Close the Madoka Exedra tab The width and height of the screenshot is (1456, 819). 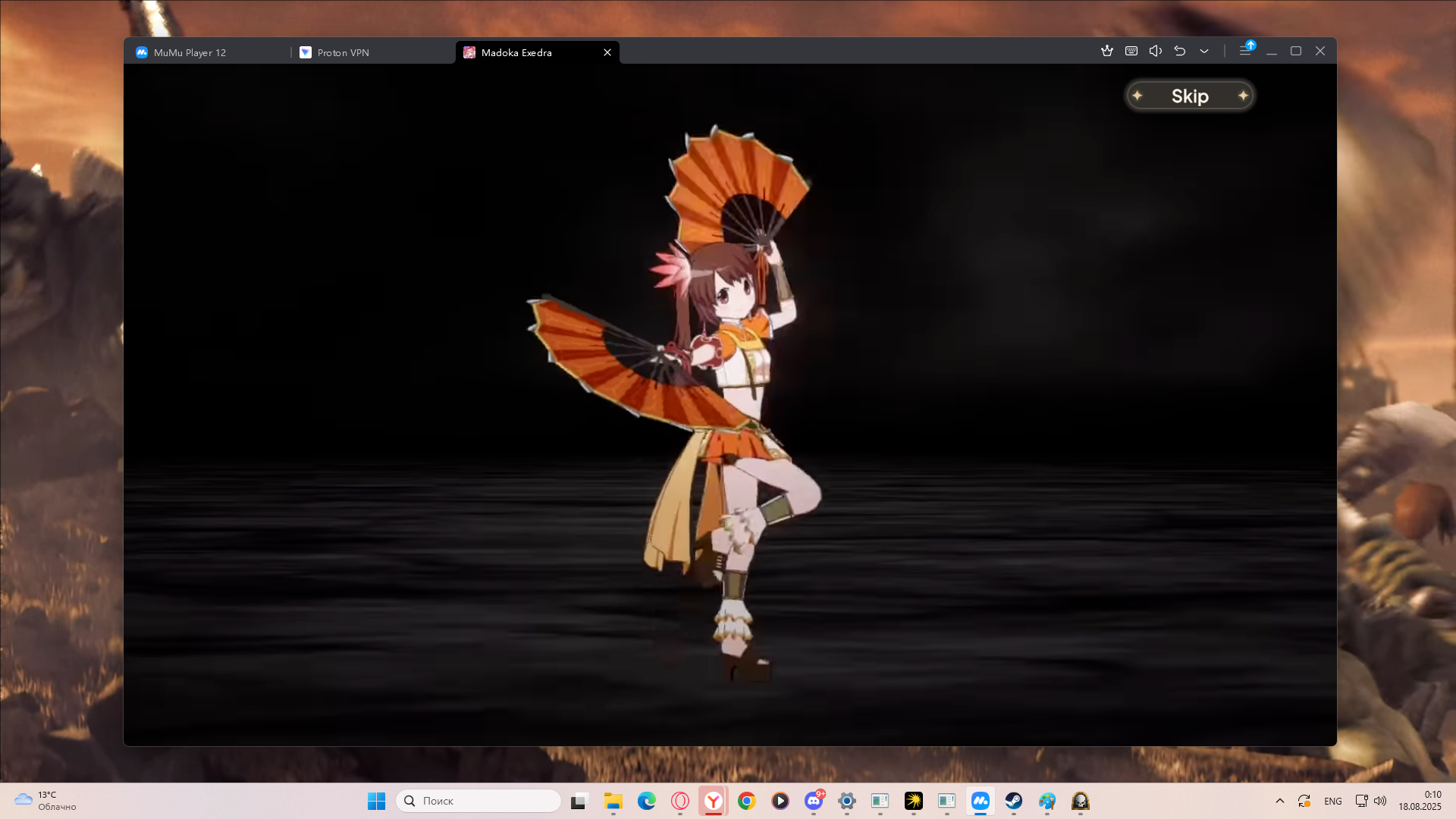[607, 52]
